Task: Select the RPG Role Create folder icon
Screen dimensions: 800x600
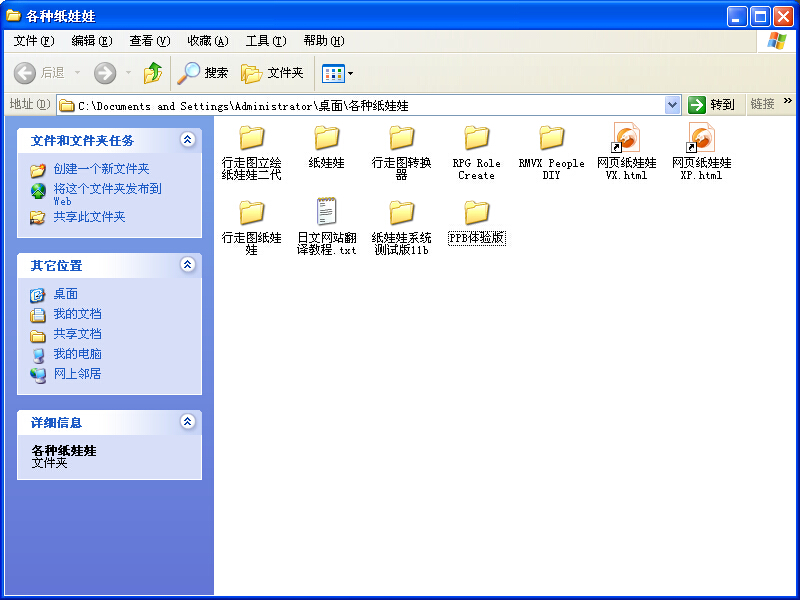Action: (477, 138)
